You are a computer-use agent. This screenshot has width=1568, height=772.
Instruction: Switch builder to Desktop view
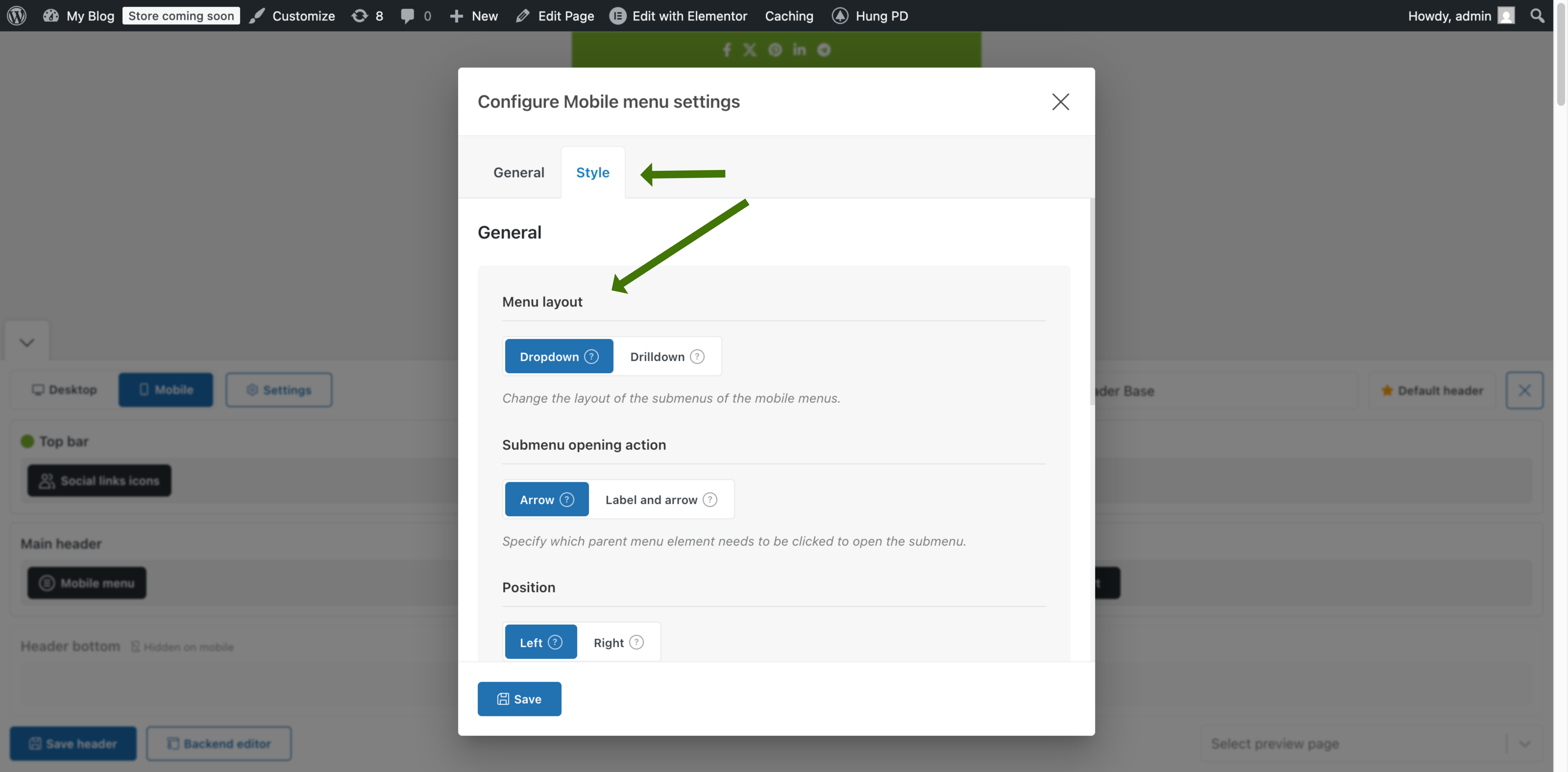pos(64,389)
